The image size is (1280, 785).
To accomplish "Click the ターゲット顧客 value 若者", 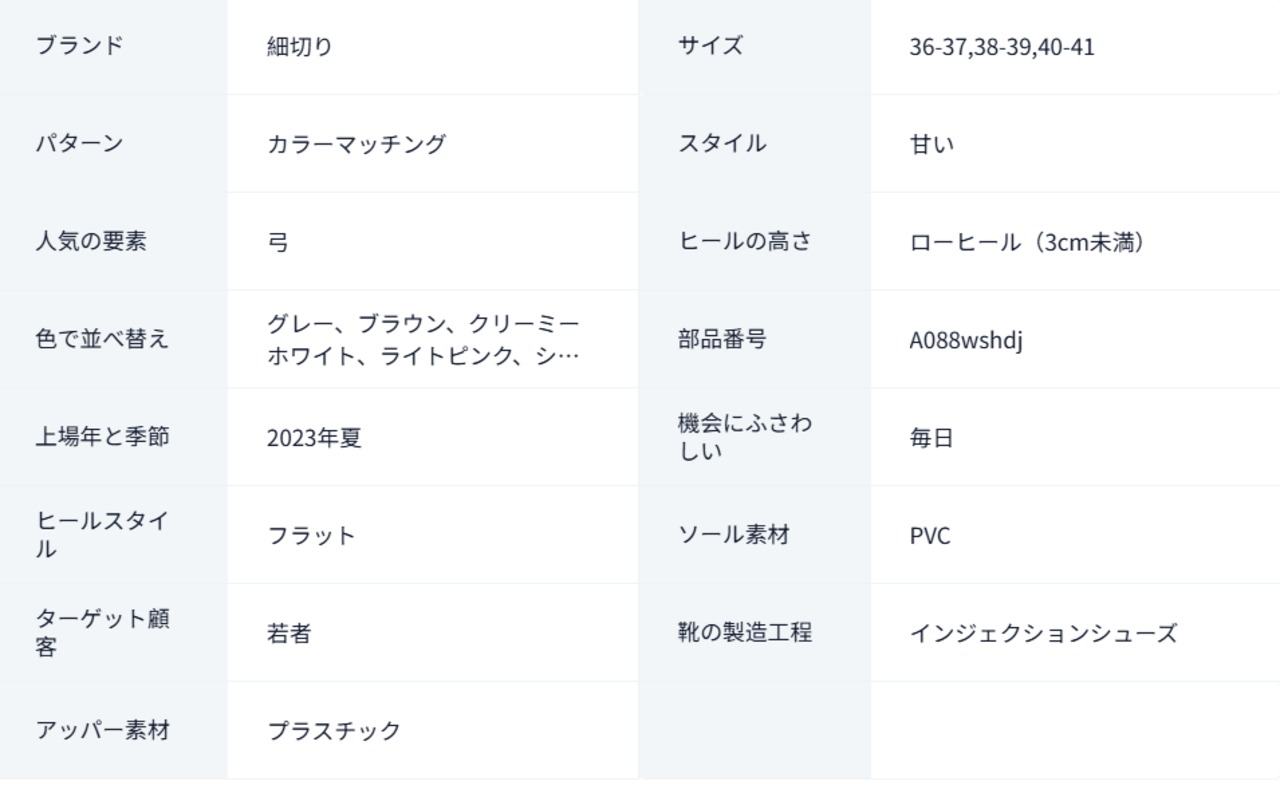I will point(289,634).
